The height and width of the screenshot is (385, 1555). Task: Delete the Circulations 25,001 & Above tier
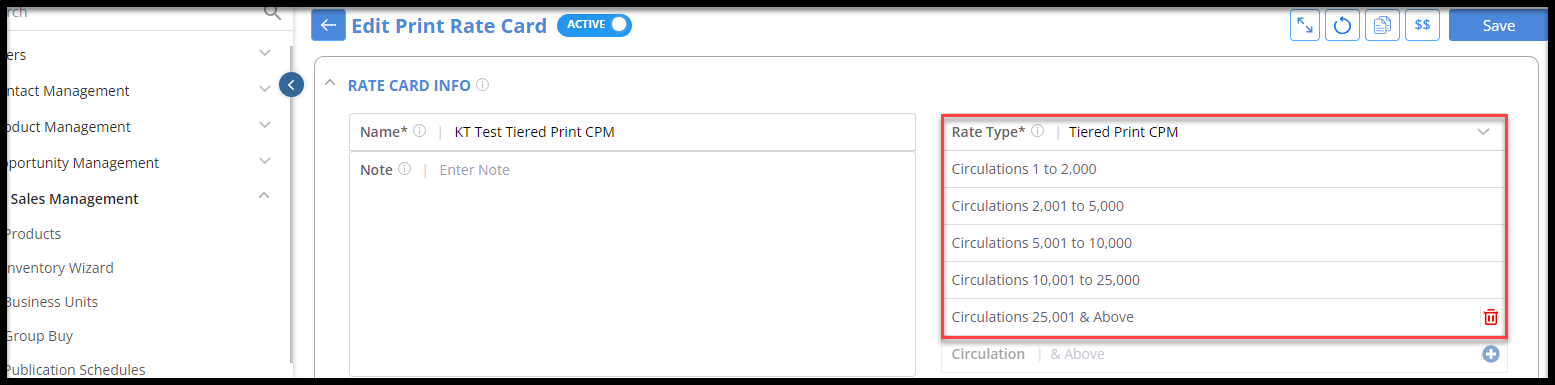pyautogui.click(x=1491, y=317)
